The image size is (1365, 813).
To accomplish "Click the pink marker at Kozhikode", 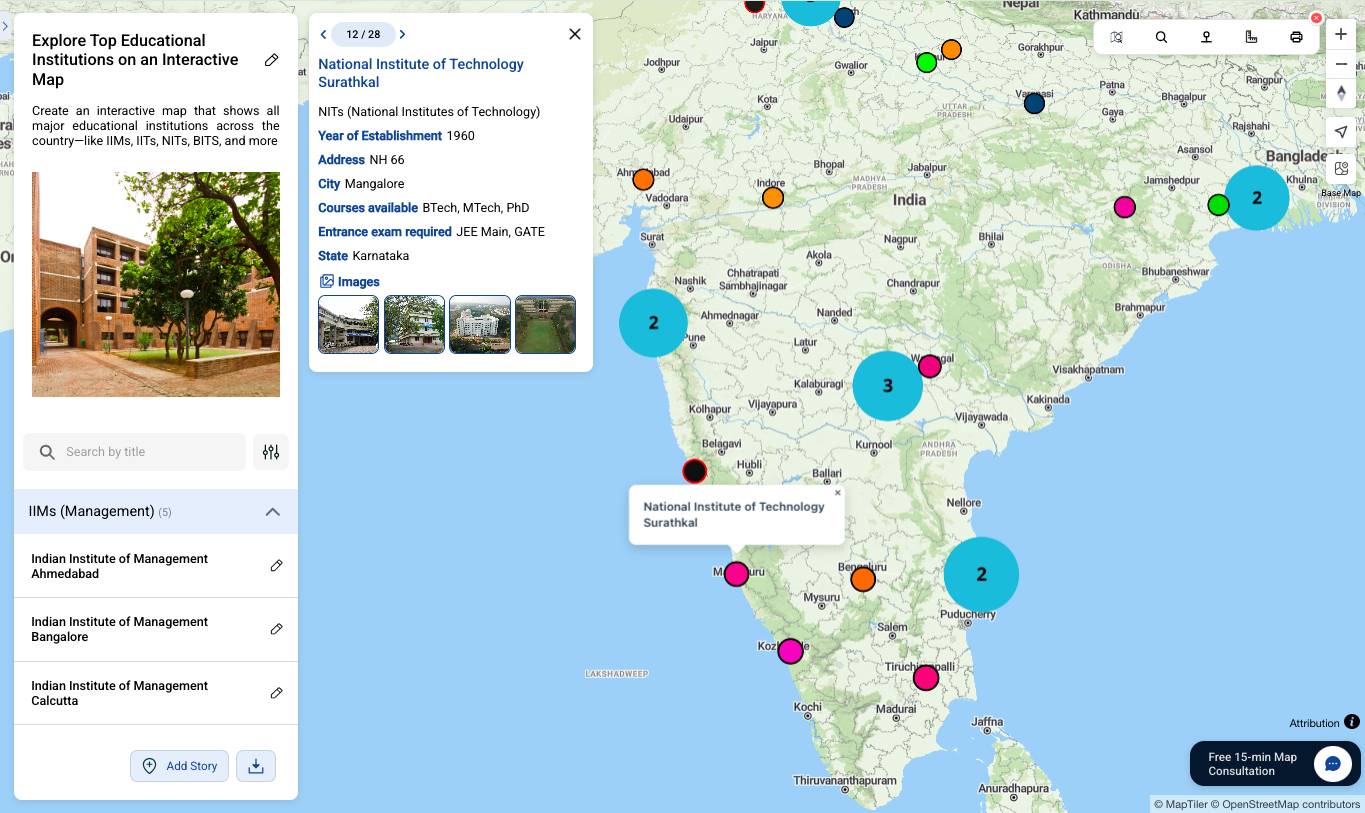I will (x=791, y=651).
